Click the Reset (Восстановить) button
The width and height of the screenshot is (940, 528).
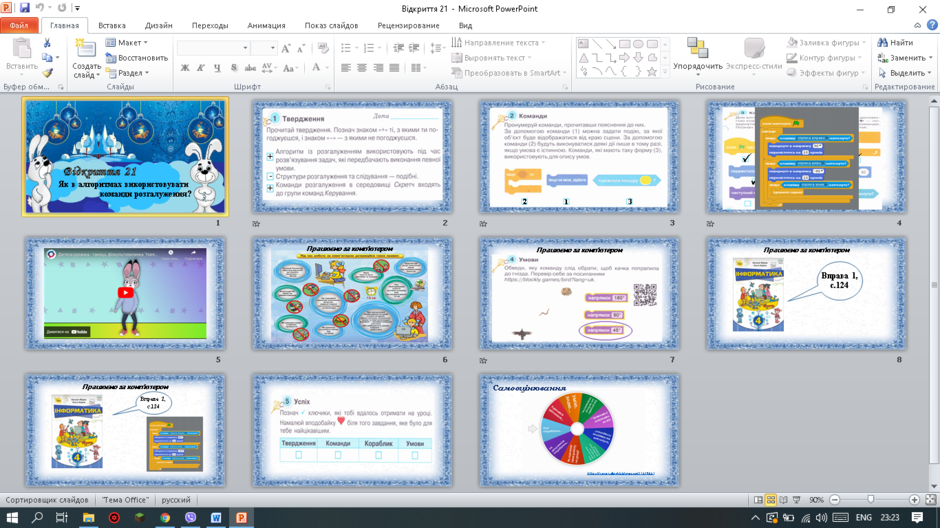[136, 58]
